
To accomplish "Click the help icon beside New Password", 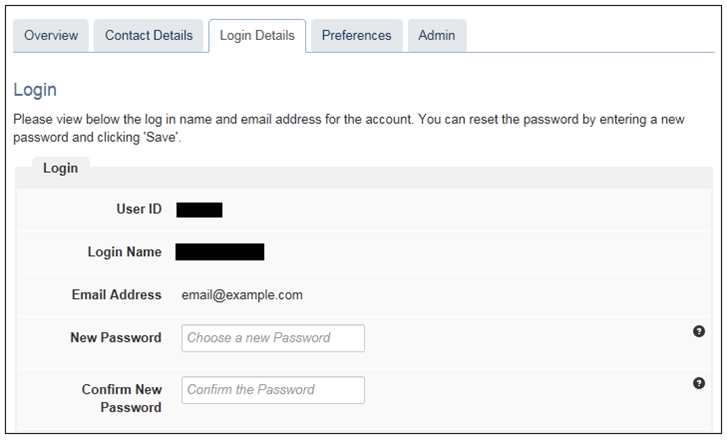I will coord(699,332).
